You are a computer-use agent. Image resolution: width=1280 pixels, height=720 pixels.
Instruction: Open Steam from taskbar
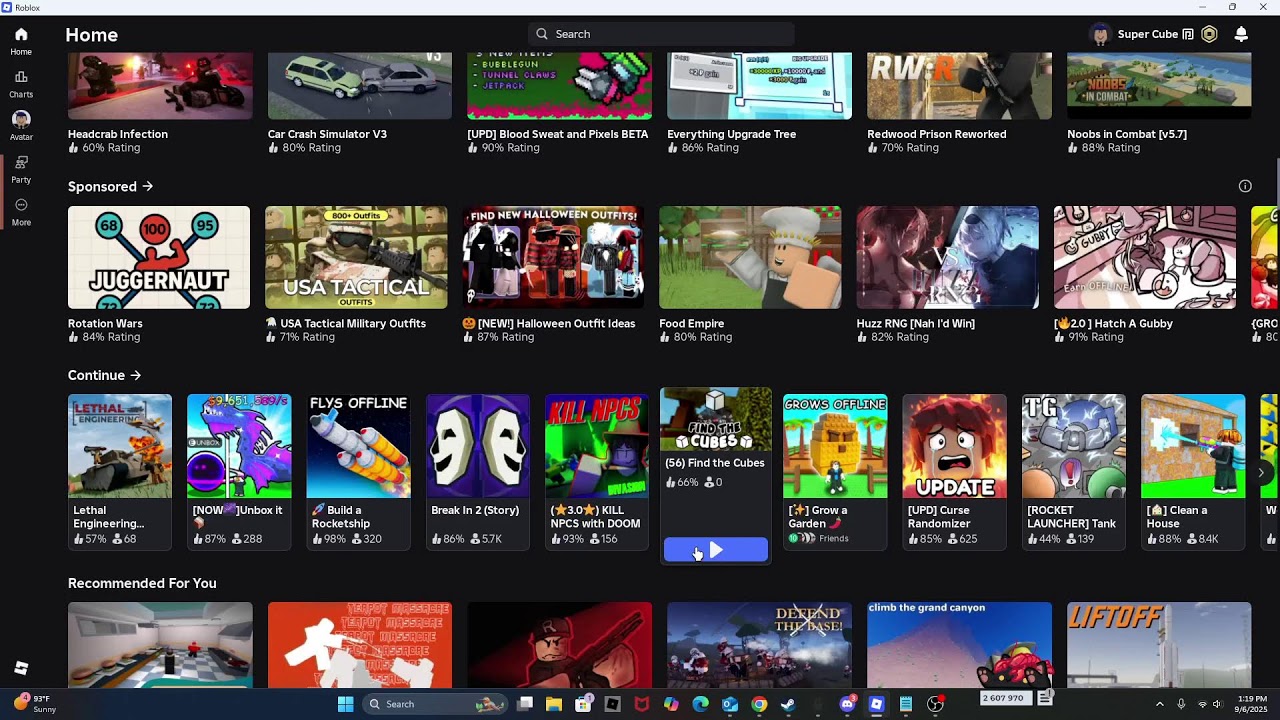(x=788, y=704)
